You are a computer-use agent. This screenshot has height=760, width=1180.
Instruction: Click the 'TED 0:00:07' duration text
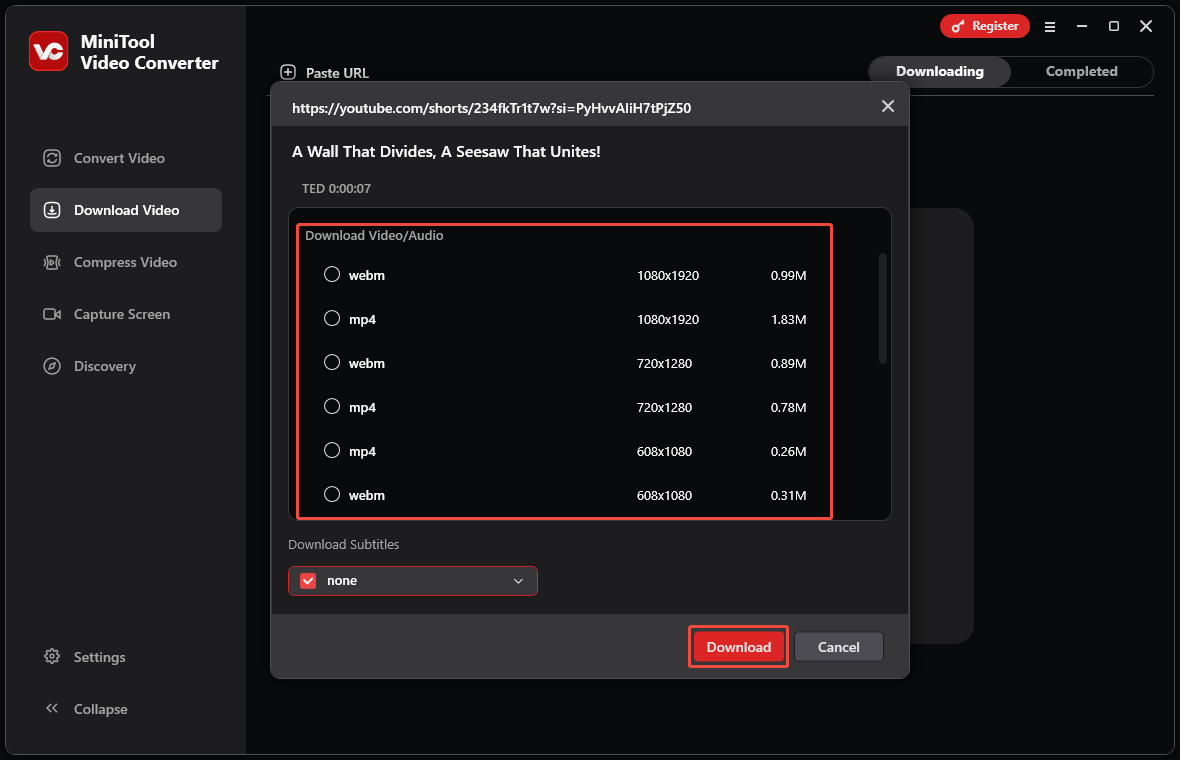click(x=336, y=188)
